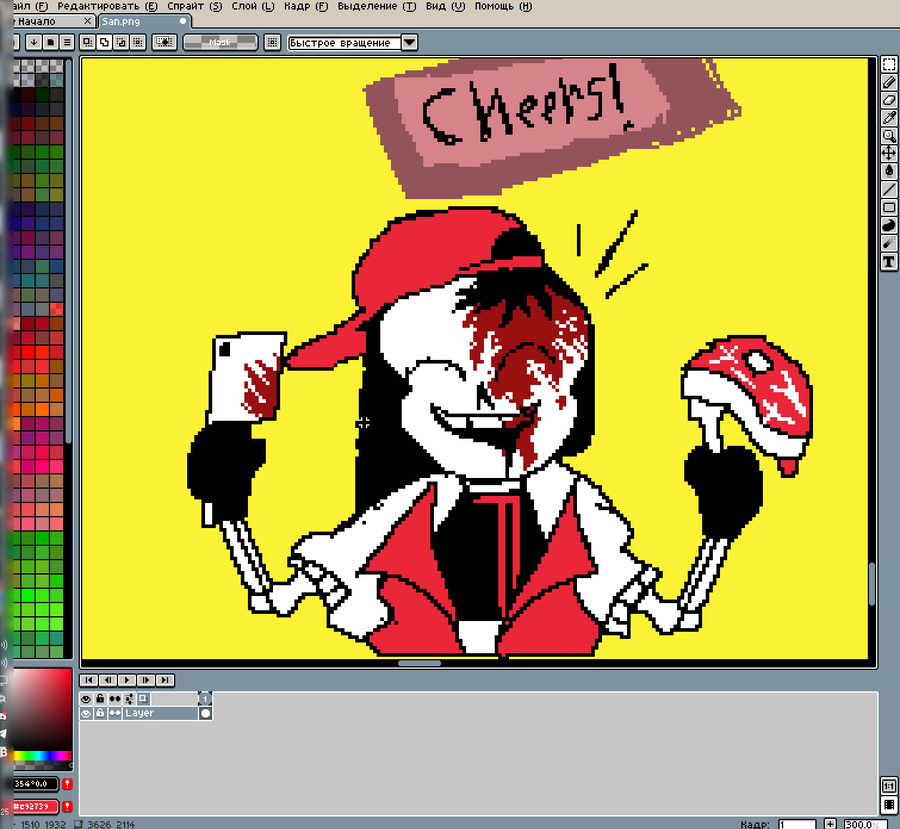
Task: Go to previous frame
Action: pyautogui.click(x=108, y=680)
